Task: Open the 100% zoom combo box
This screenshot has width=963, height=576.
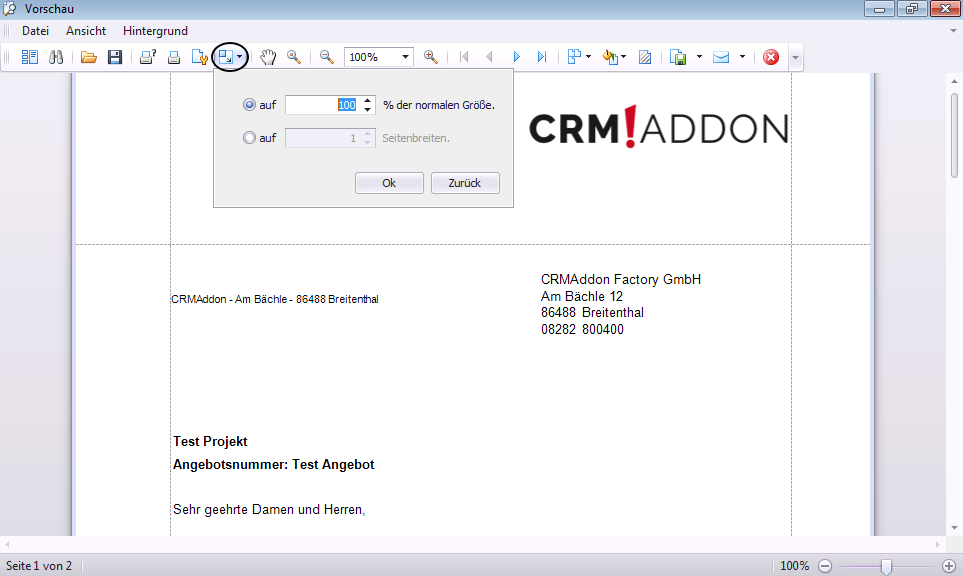Action: 378,57
